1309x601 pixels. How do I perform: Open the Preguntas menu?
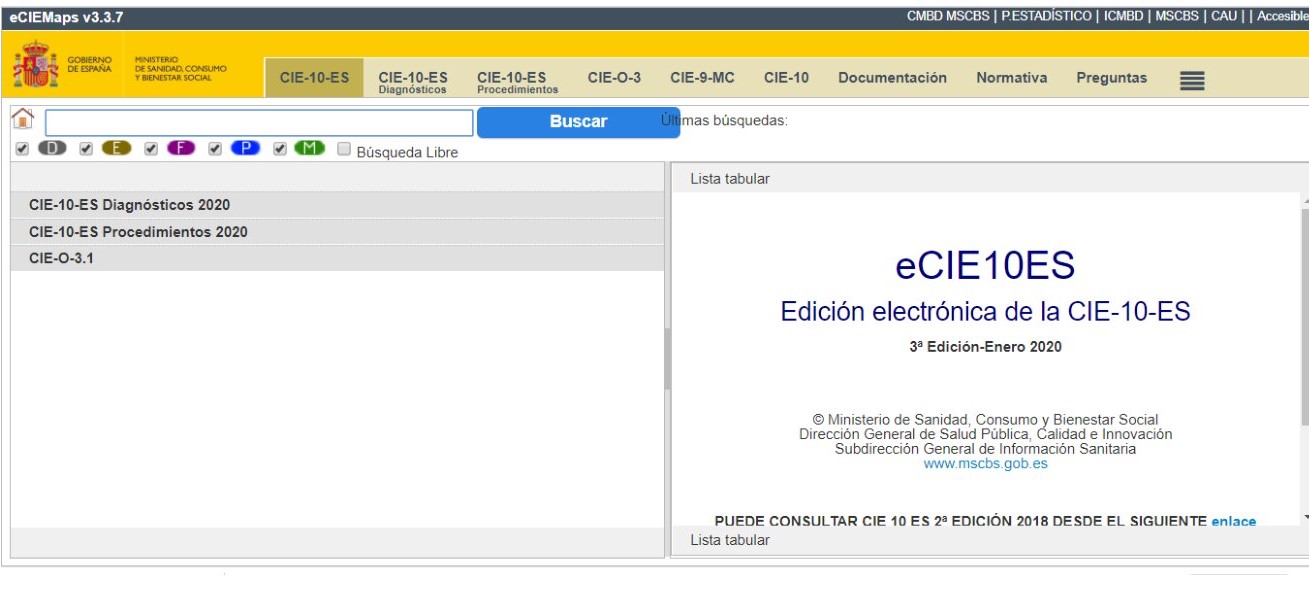click(1112, 78)
